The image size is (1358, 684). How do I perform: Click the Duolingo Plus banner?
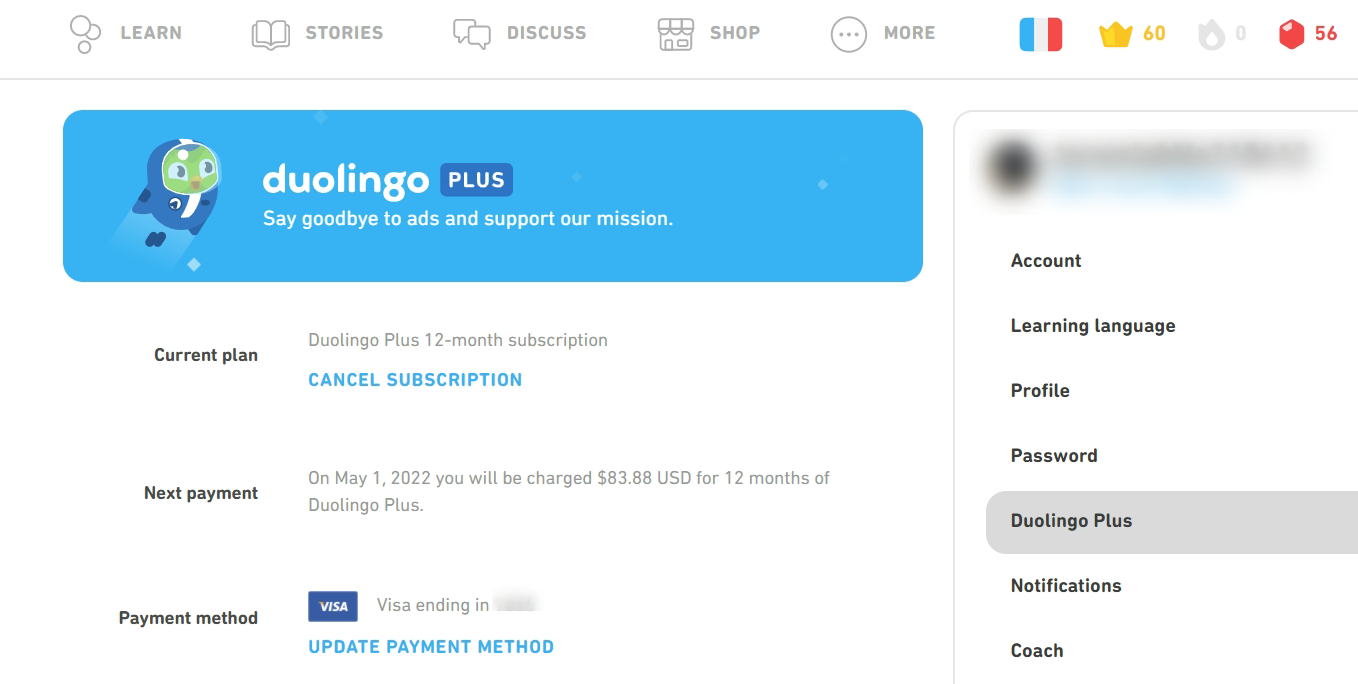coord(492,196)
